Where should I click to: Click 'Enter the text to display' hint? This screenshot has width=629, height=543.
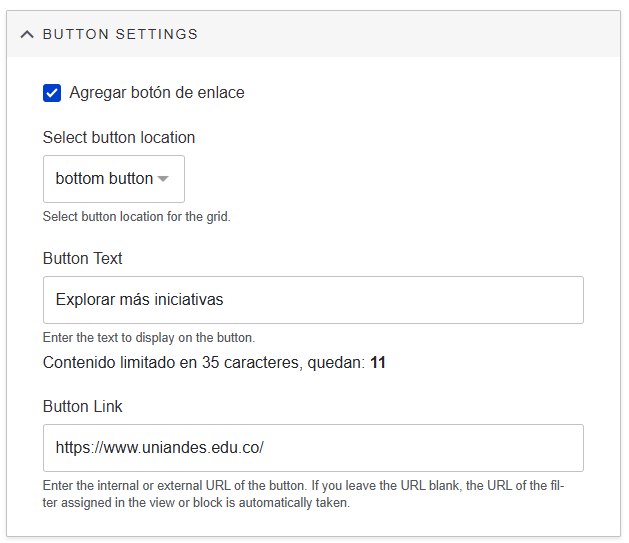pyautogui.click(x=149, y=337)
